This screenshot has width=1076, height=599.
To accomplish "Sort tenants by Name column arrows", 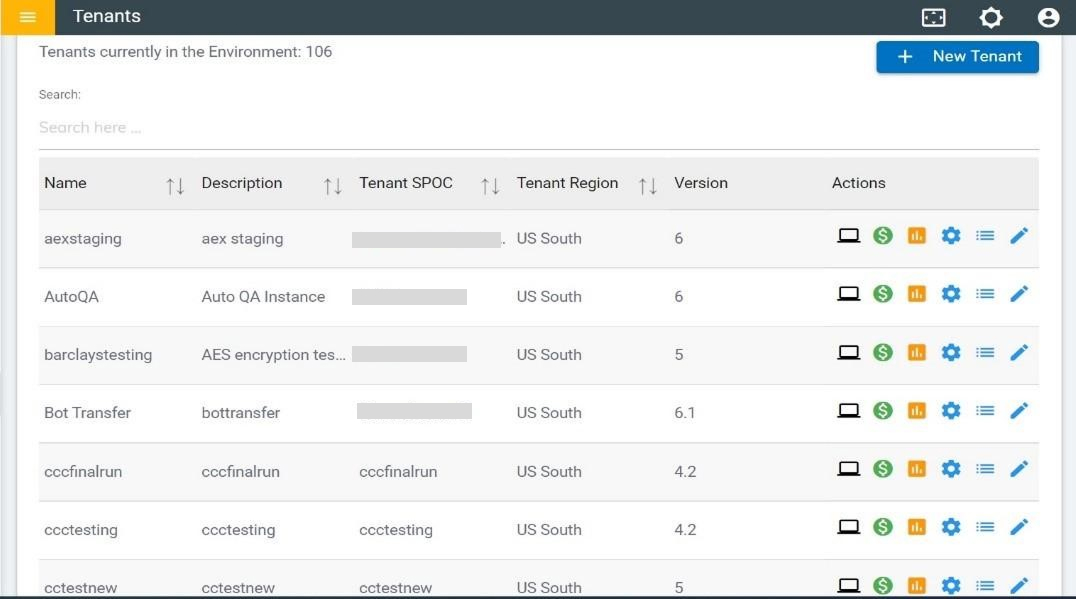I will pyautogui.click(x=175, y=185).
